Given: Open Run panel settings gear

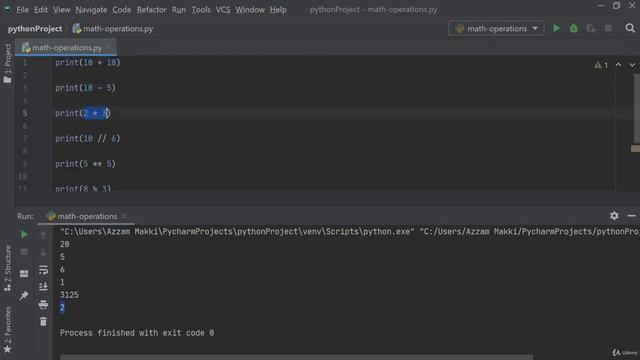Looking at the screenshot, I should (x=614, y=216).
